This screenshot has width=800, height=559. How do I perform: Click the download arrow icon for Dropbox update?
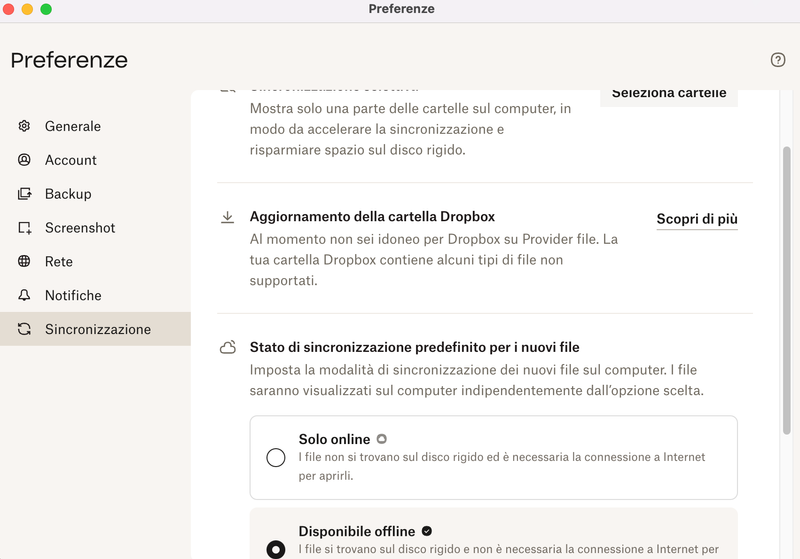228,217
